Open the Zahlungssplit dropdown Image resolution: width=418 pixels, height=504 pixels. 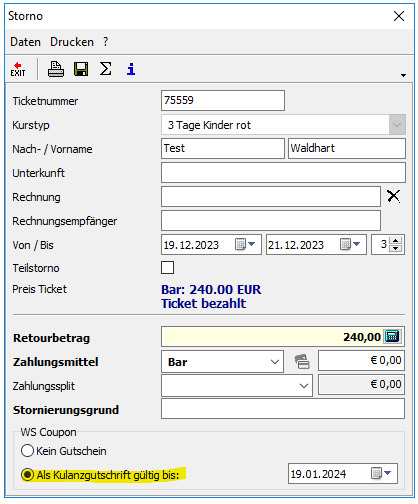(304, 386)
